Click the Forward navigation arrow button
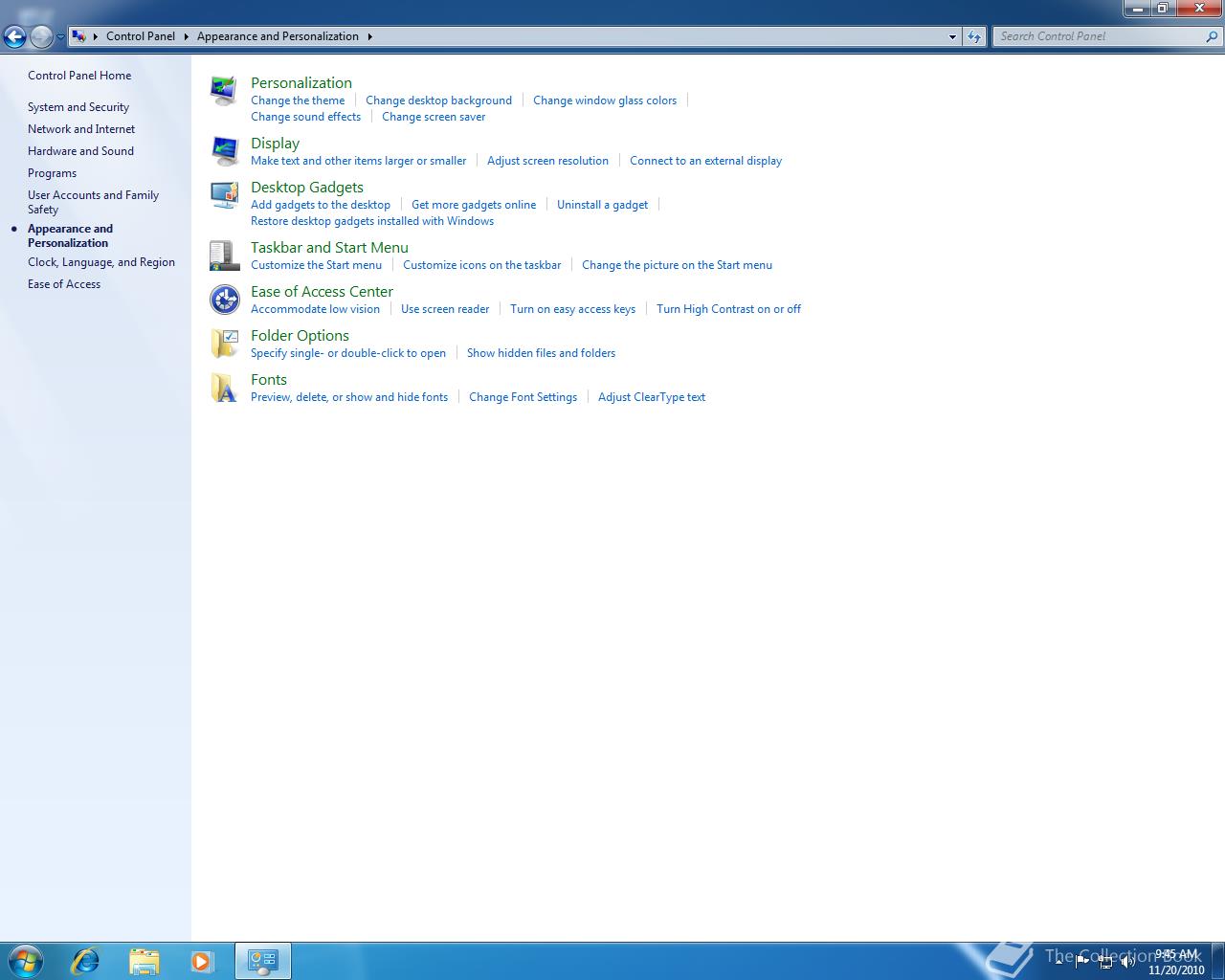The height and width of the screenshot is (980, 1225). 41,37
